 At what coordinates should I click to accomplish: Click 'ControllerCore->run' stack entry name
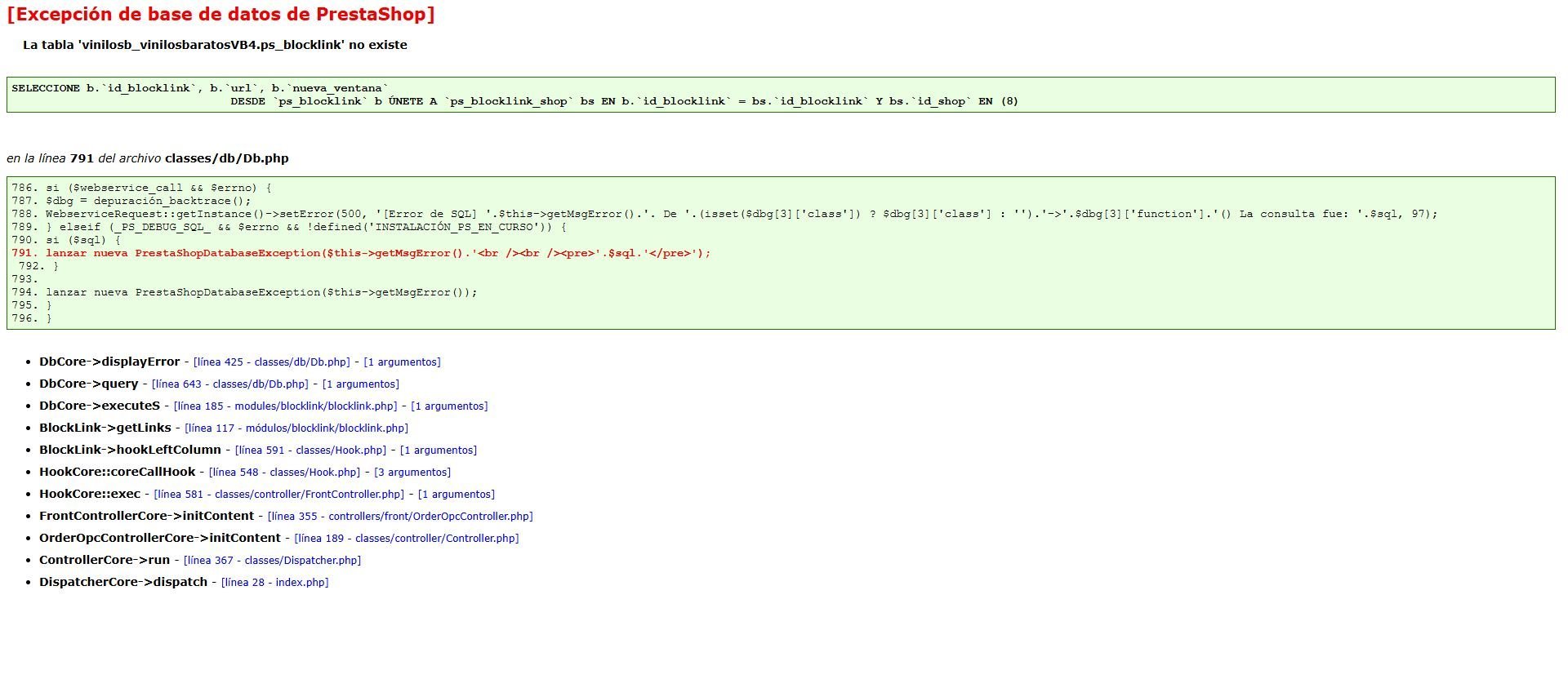(105, 560)
